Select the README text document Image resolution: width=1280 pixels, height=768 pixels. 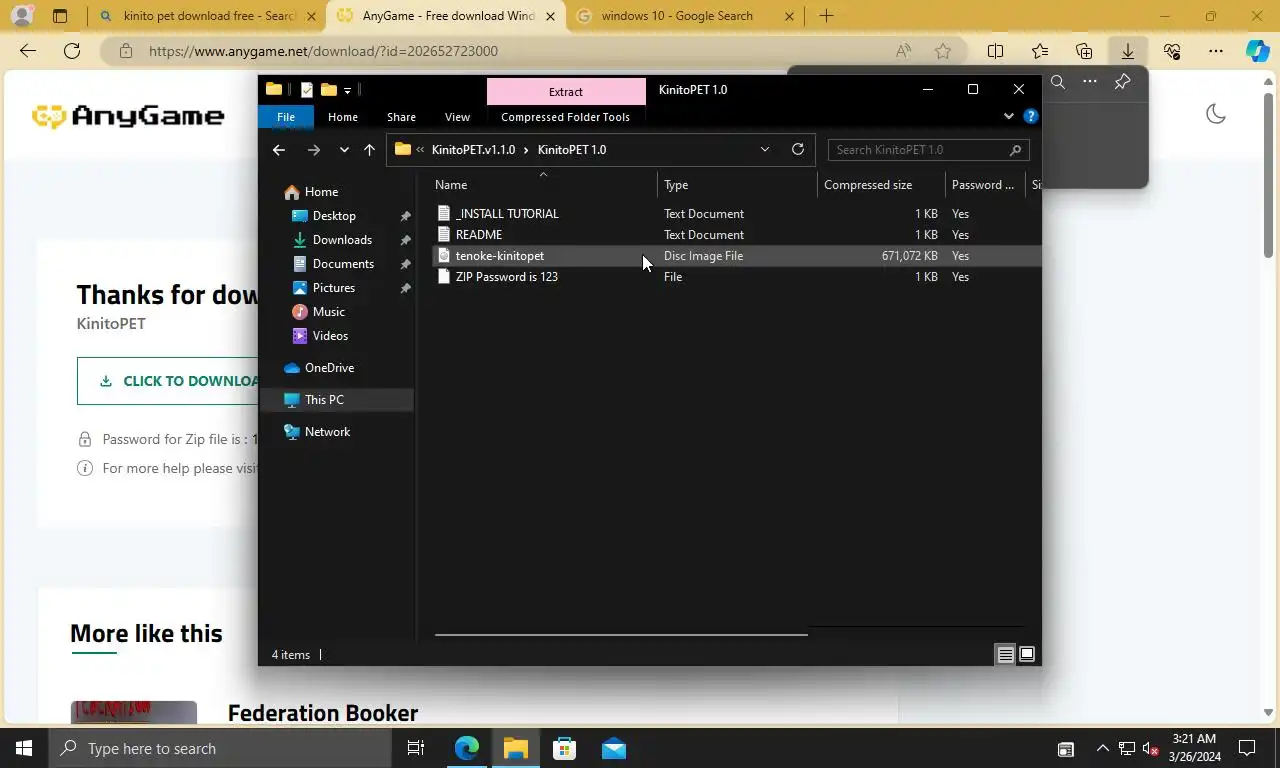pos(479,235)
